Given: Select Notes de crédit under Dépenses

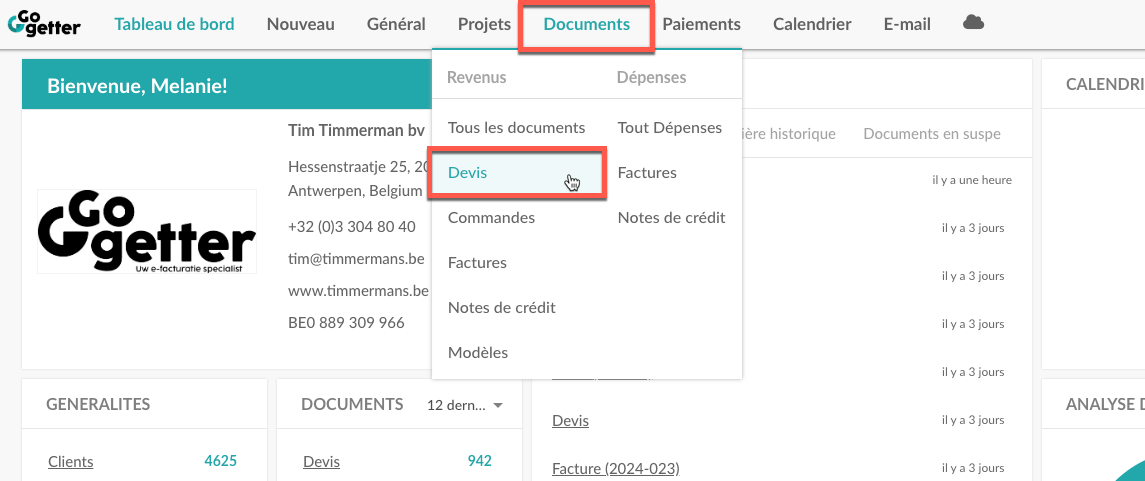Looking at the screenshot, I should click(x=672, y=218).
